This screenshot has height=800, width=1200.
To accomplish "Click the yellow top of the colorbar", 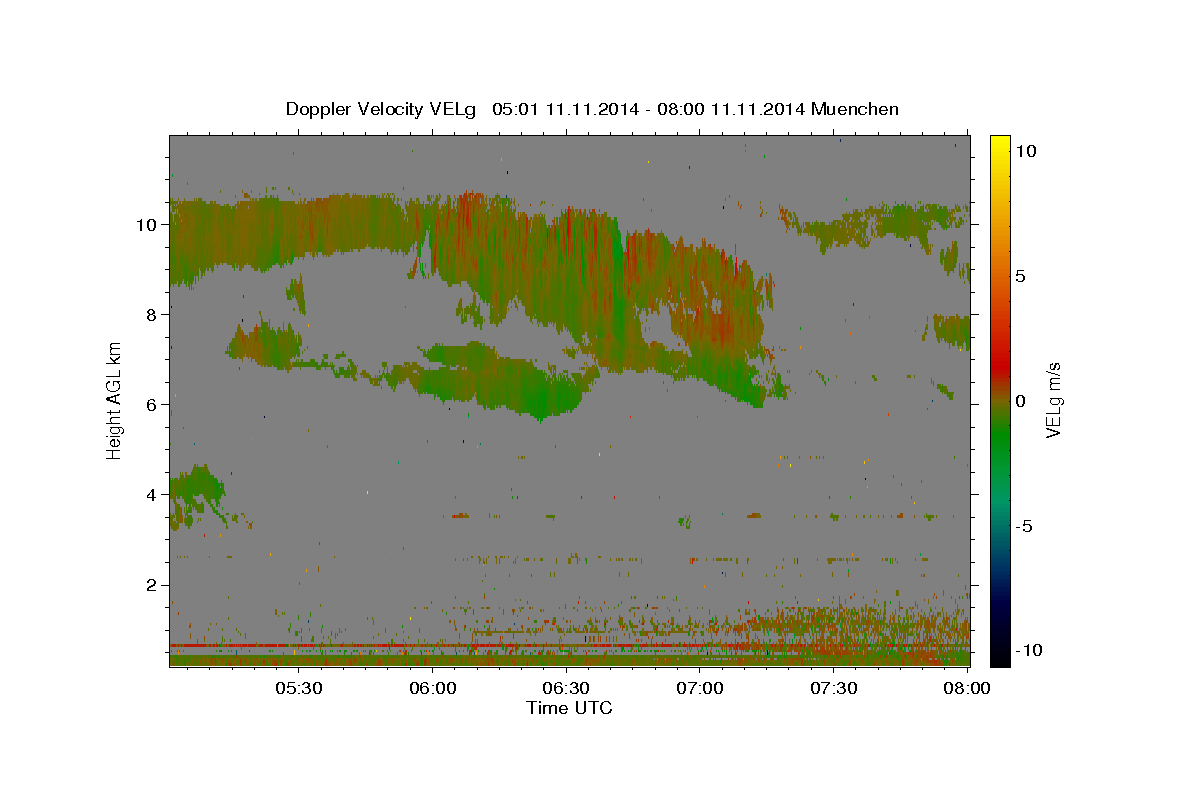I will point(1000,145).
